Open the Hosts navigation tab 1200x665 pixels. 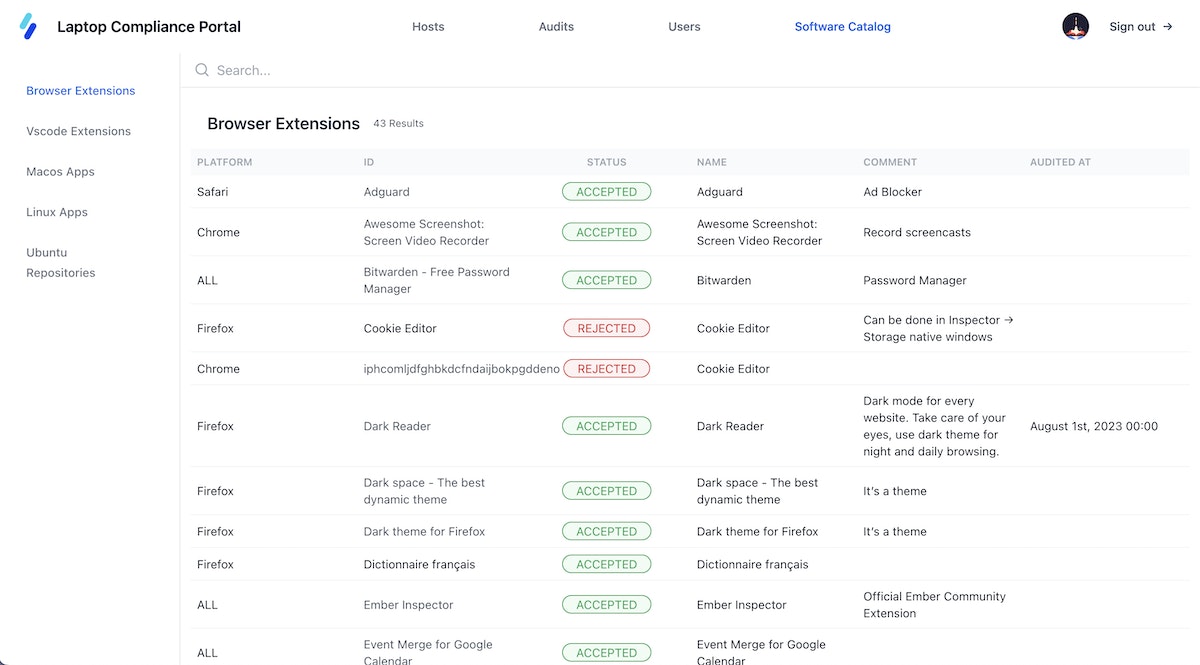(x=428, y=27)
